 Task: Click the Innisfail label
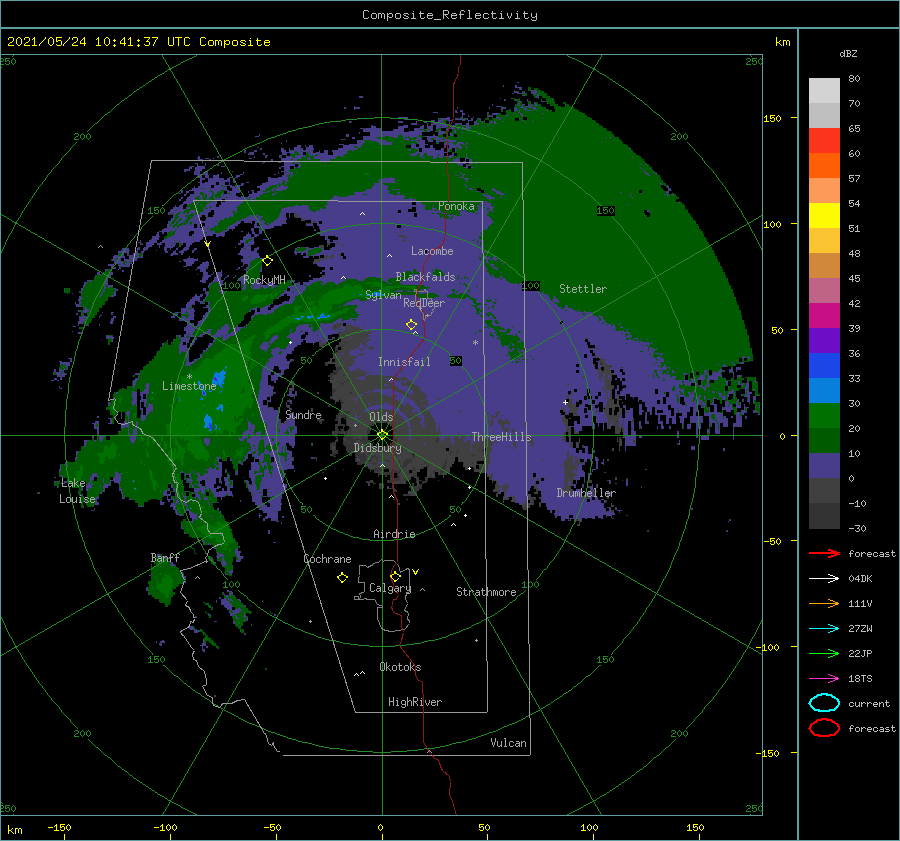[404, 362]
